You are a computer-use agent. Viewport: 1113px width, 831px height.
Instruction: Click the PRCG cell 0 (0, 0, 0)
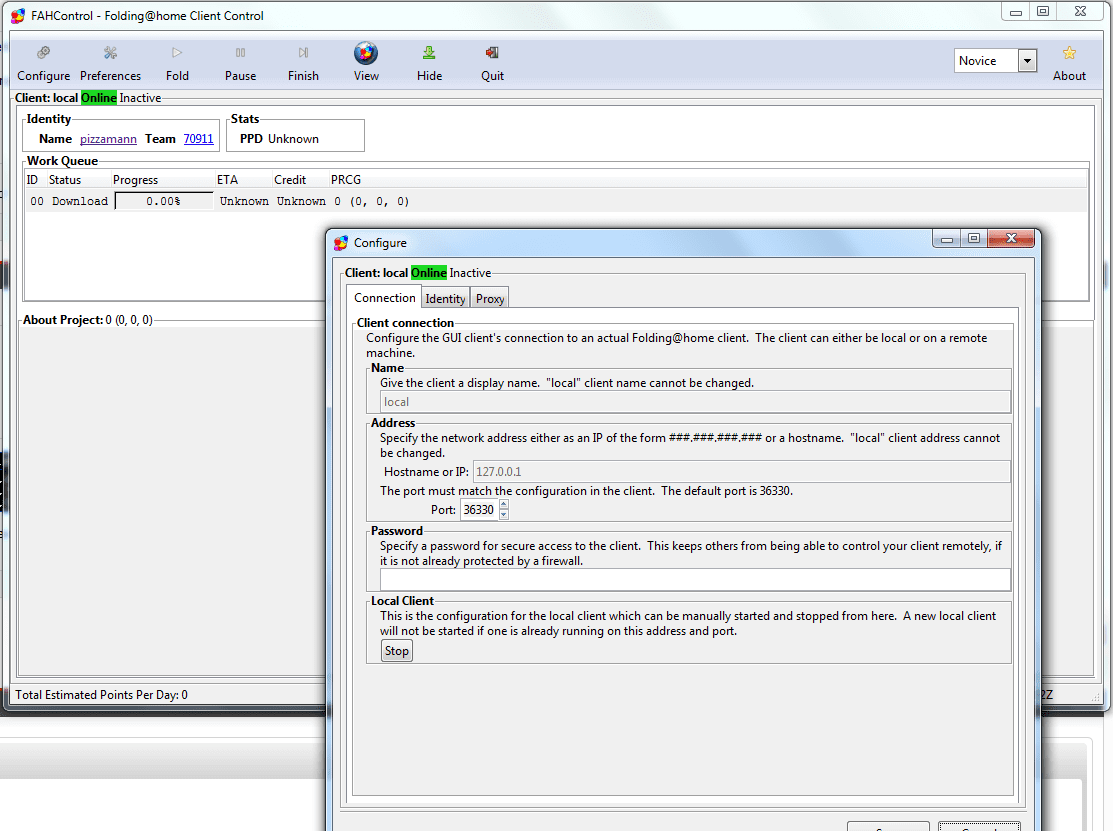click(x=371, y=202)
